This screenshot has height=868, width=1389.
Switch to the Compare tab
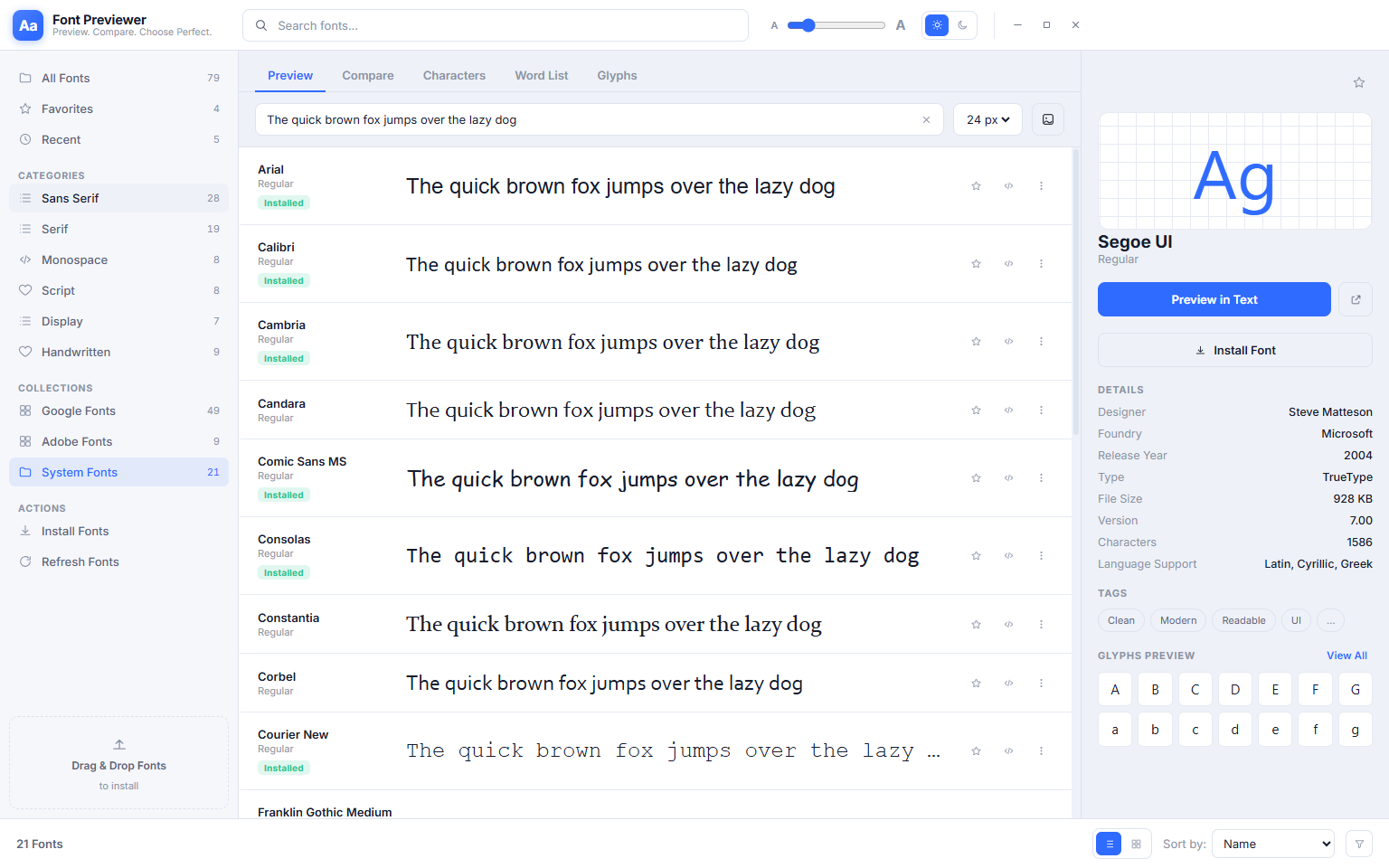tap(368, 76)
